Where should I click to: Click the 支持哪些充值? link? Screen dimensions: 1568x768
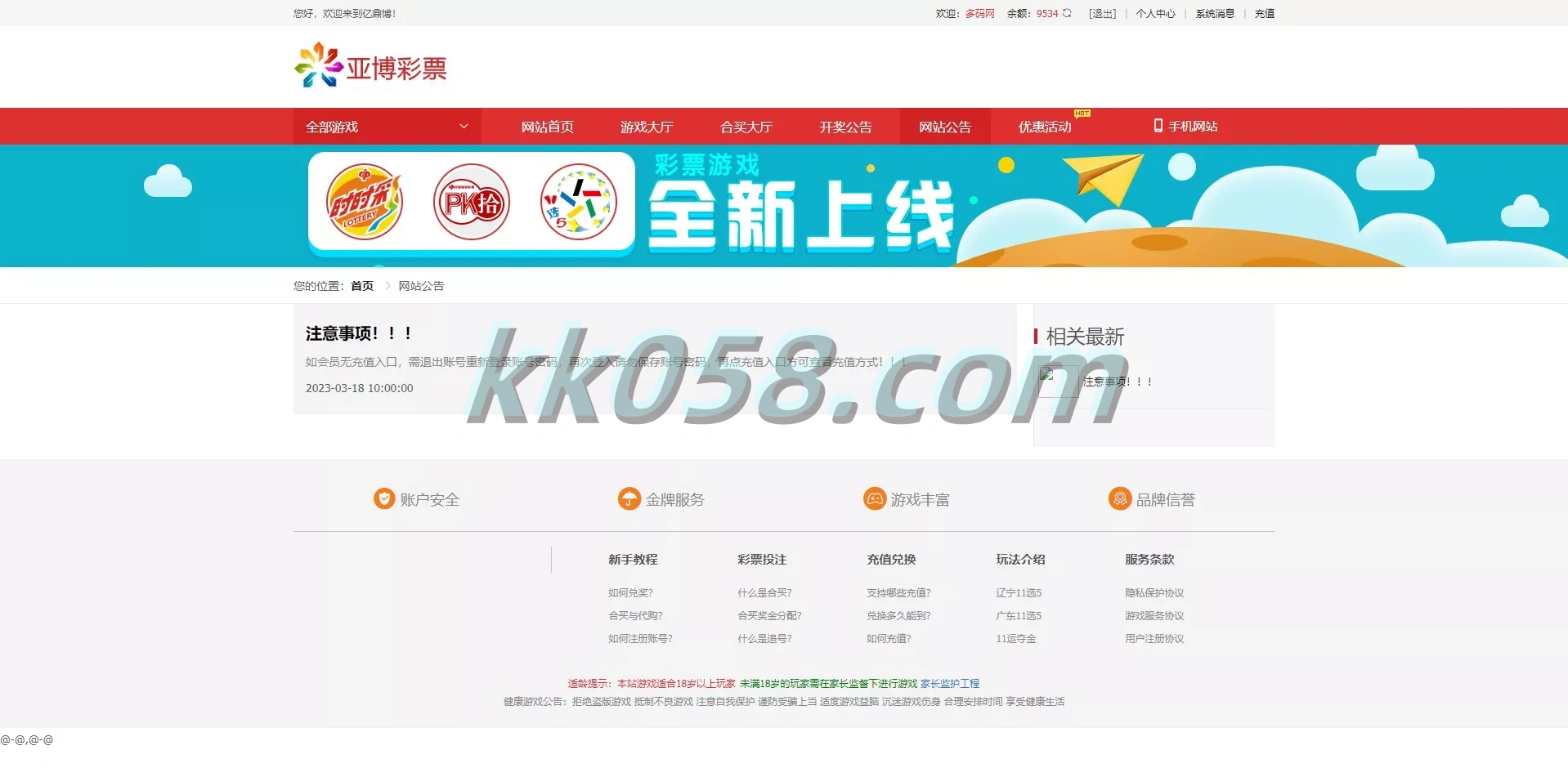pyautogui.click(x=898, y=593)
